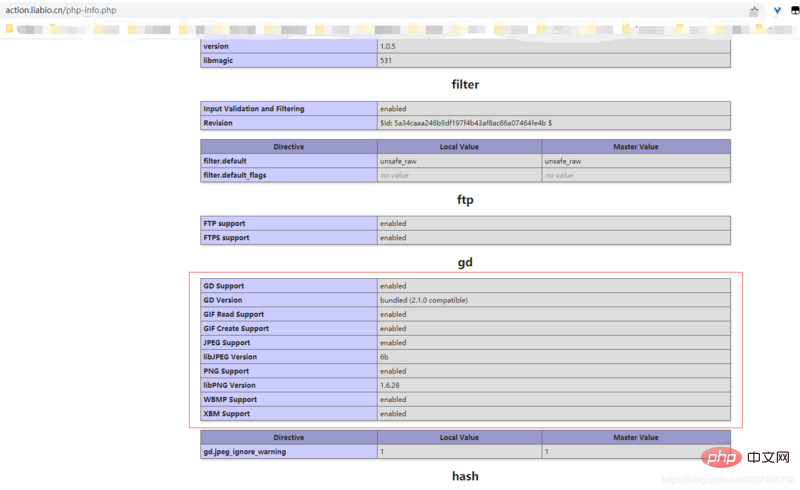Click the black extension icon at far right
This screenshot has height=490, width=800.
coord(793,11)
